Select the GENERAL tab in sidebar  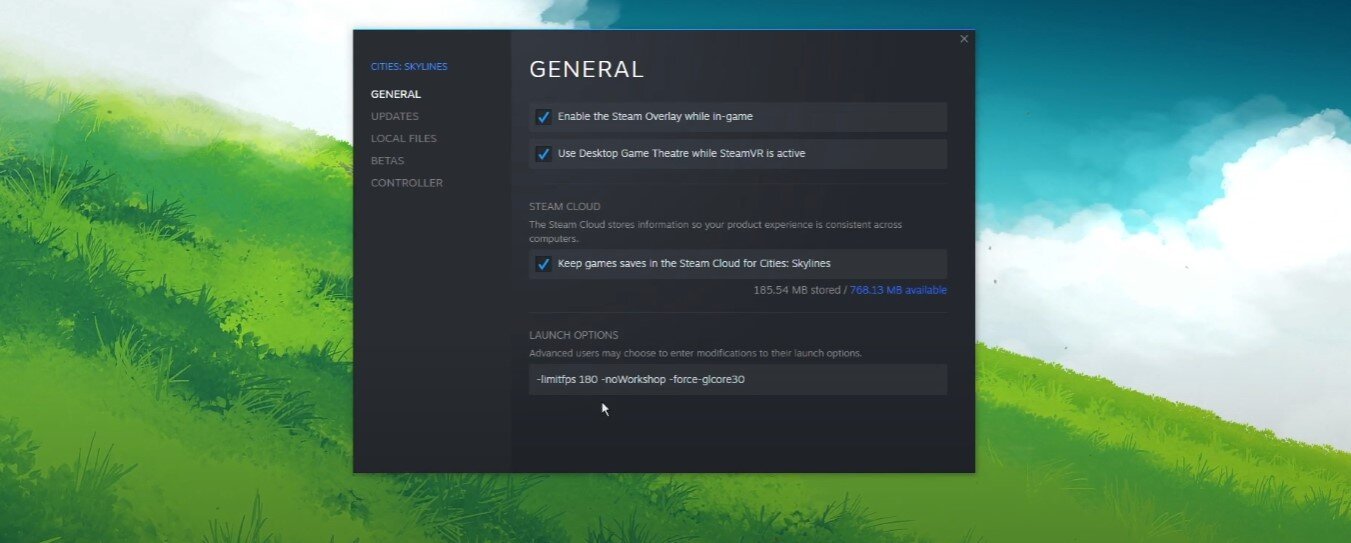click(396, 94)
